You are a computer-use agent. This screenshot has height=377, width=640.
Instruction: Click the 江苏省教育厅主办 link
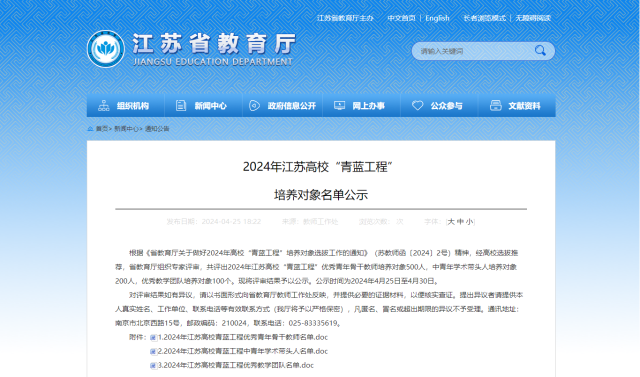tap(345, 18)
